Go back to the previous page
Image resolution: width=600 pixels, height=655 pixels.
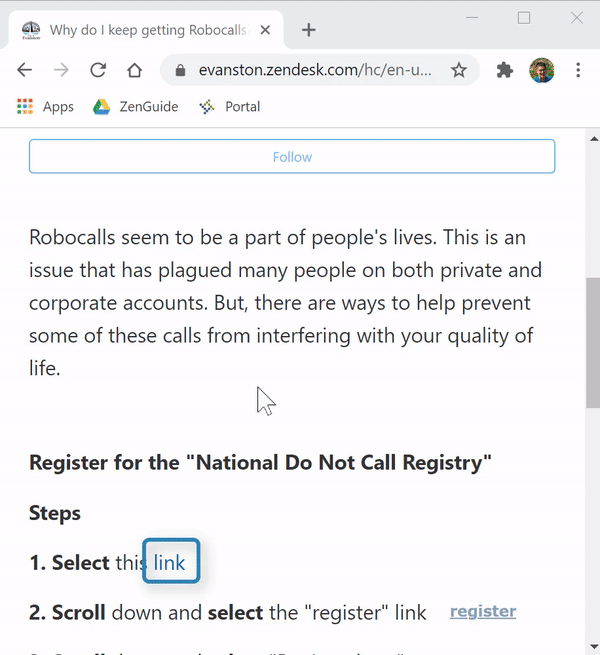(x=25, y=70)
